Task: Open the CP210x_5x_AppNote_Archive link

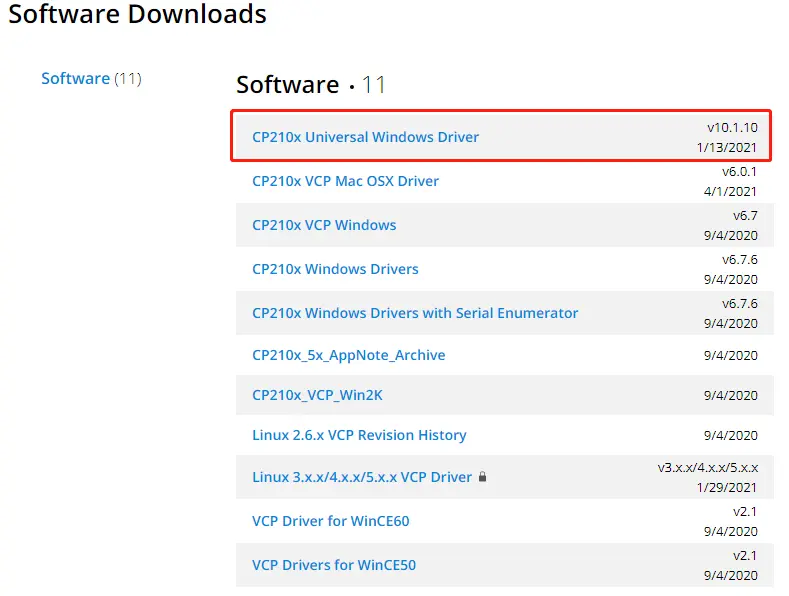Action: click(348, 355)
